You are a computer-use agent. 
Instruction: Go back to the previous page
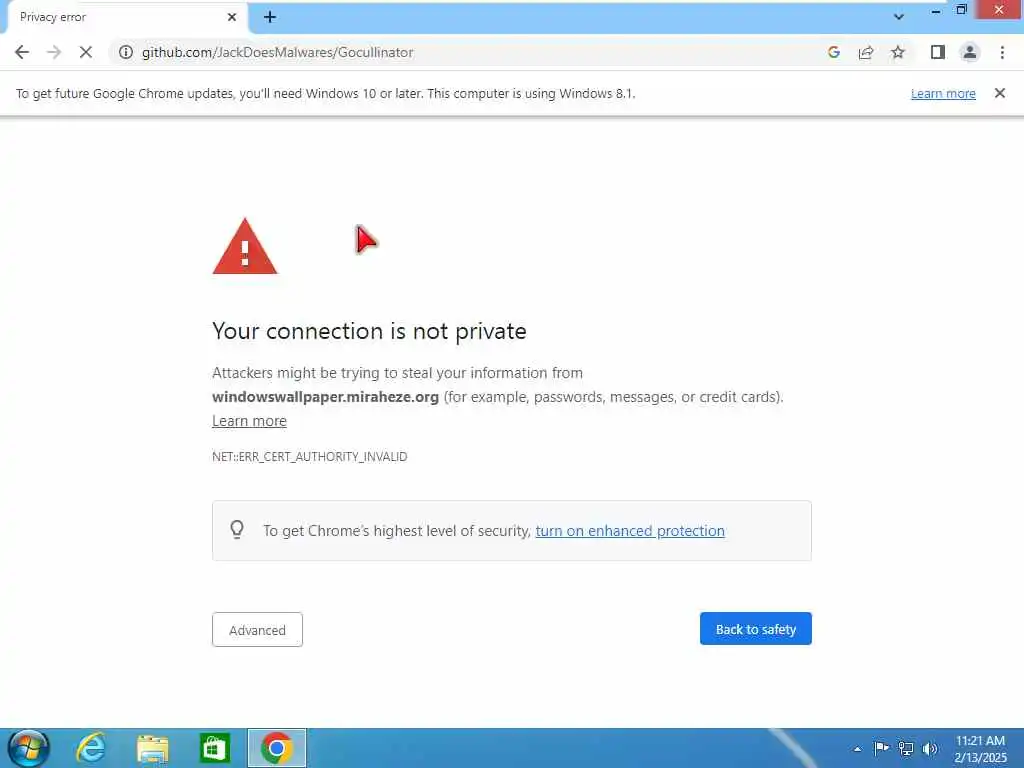(22, 52)
